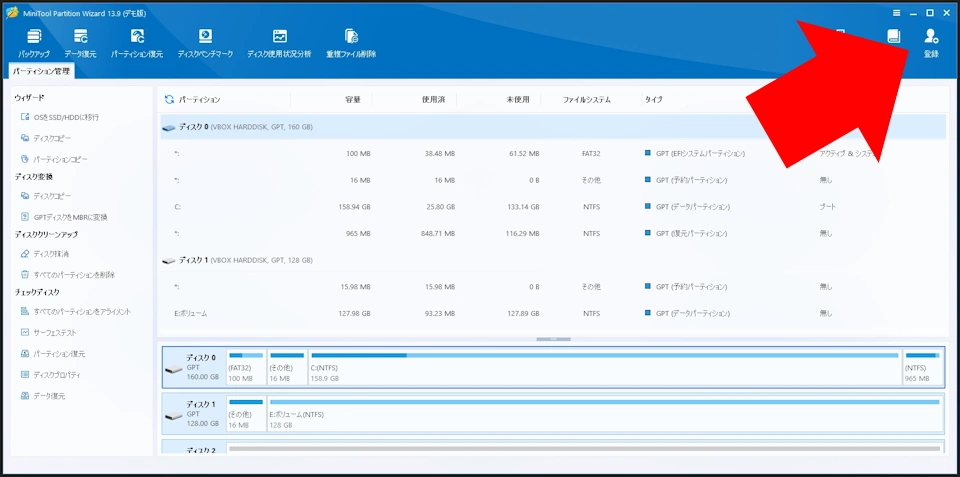Open ディスクコピー under the ウィザード section
This screenshot has width=960, height=477.
46,138
